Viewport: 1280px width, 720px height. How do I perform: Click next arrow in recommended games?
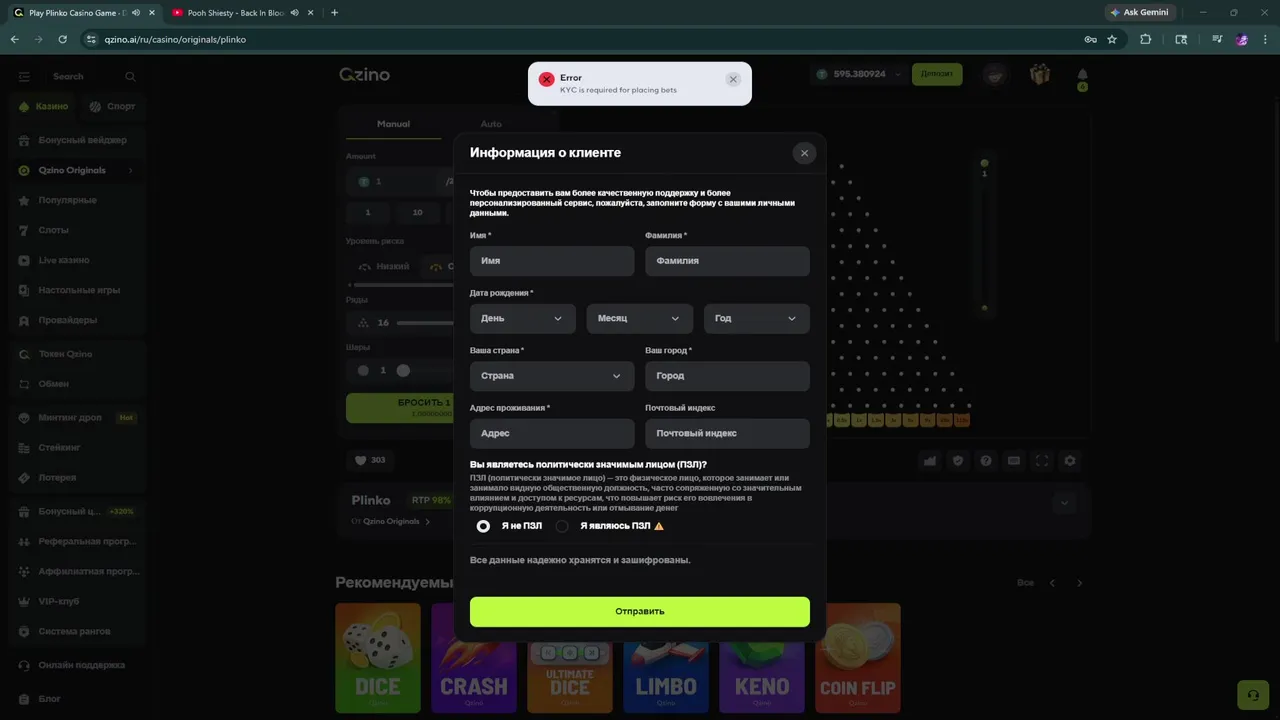1079,583
